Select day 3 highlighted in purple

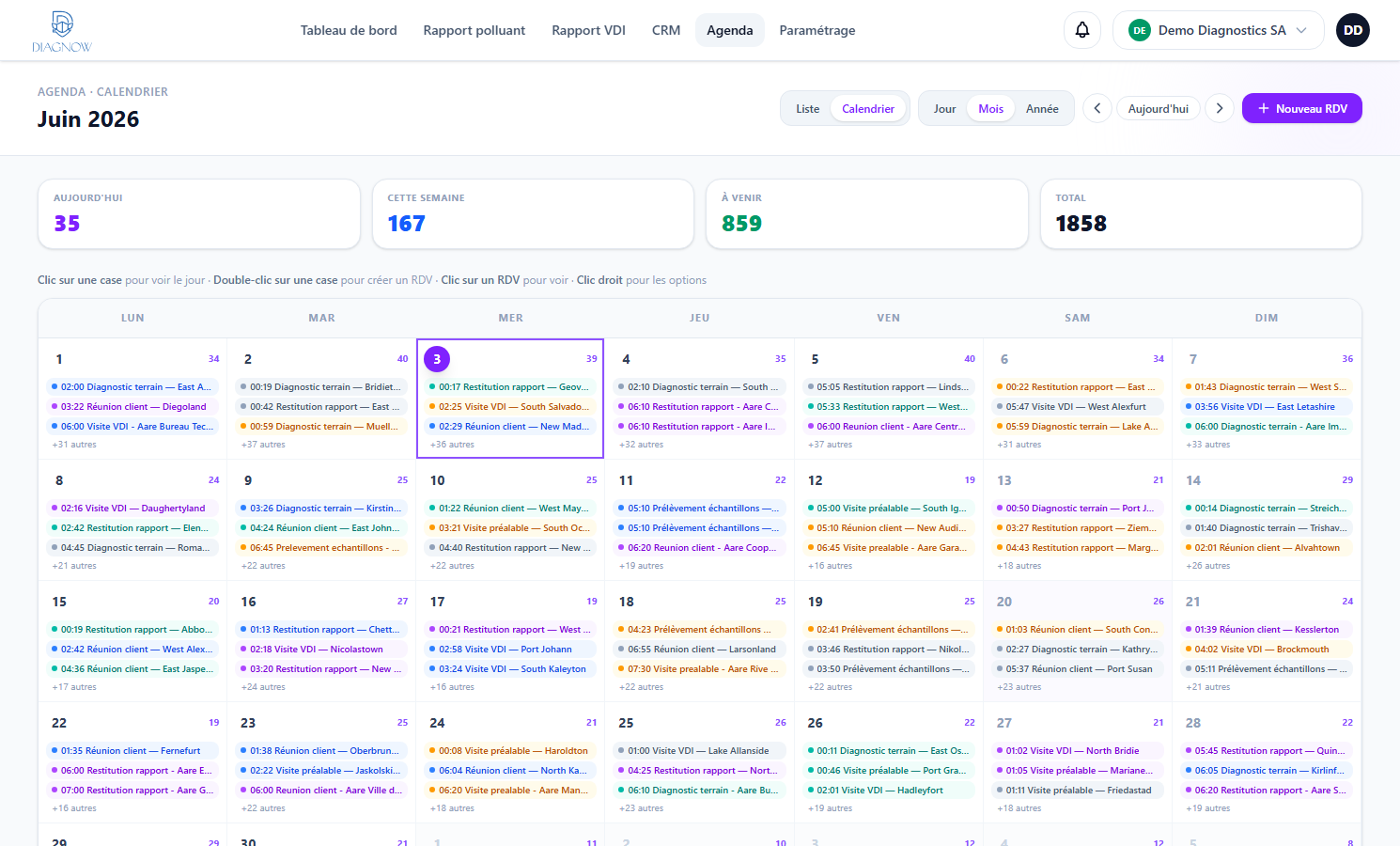(437, 359)
